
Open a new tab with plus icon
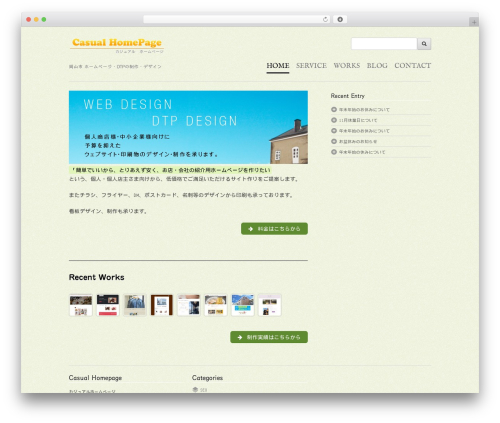click(x=474, y=22)
